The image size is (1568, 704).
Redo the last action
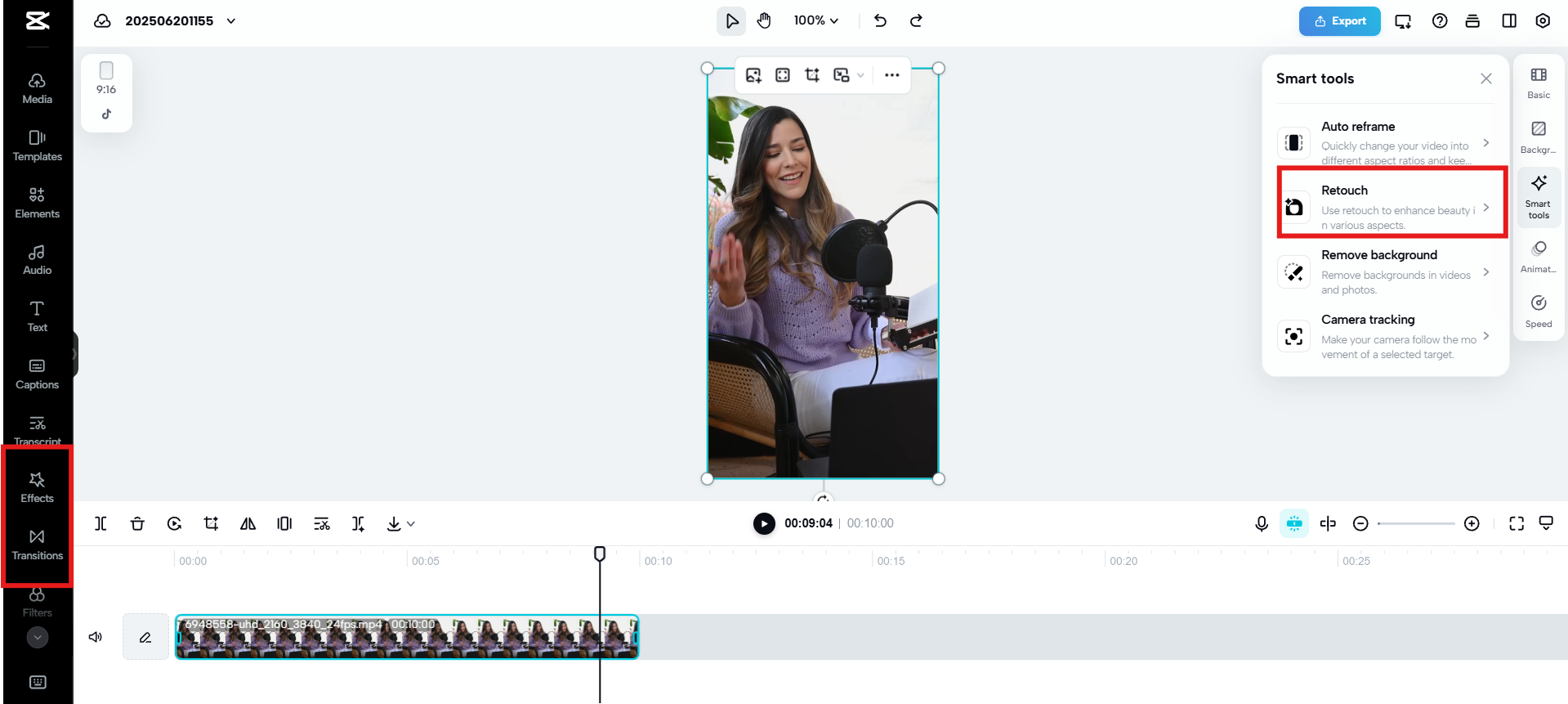pos(916,20)
